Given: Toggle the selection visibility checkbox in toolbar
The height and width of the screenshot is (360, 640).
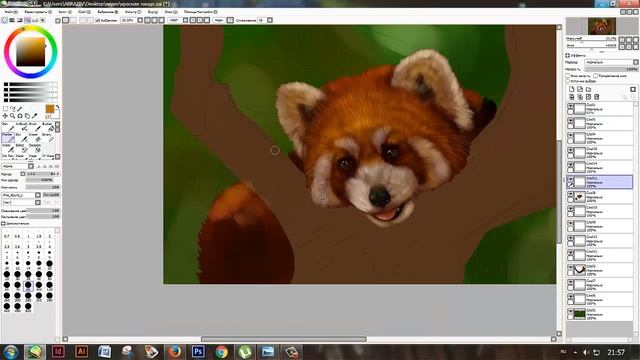Looking at the screenshot, I should tap(98, 20).
